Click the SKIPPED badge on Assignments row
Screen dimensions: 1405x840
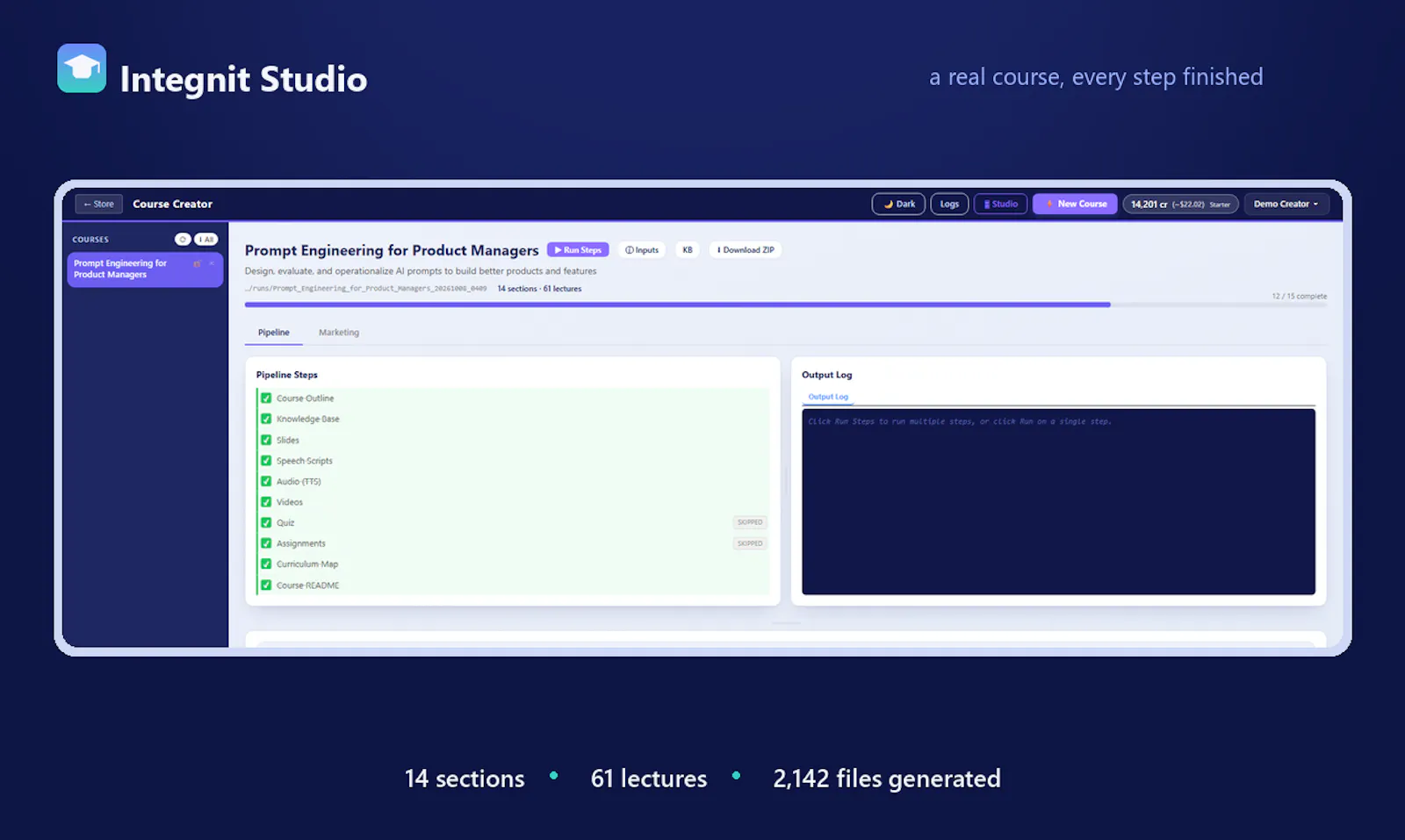click(x=750, y=543)
